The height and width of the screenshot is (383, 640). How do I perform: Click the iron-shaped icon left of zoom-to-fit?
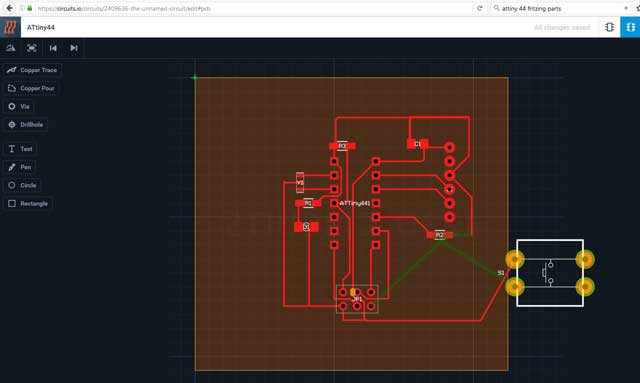11,48
